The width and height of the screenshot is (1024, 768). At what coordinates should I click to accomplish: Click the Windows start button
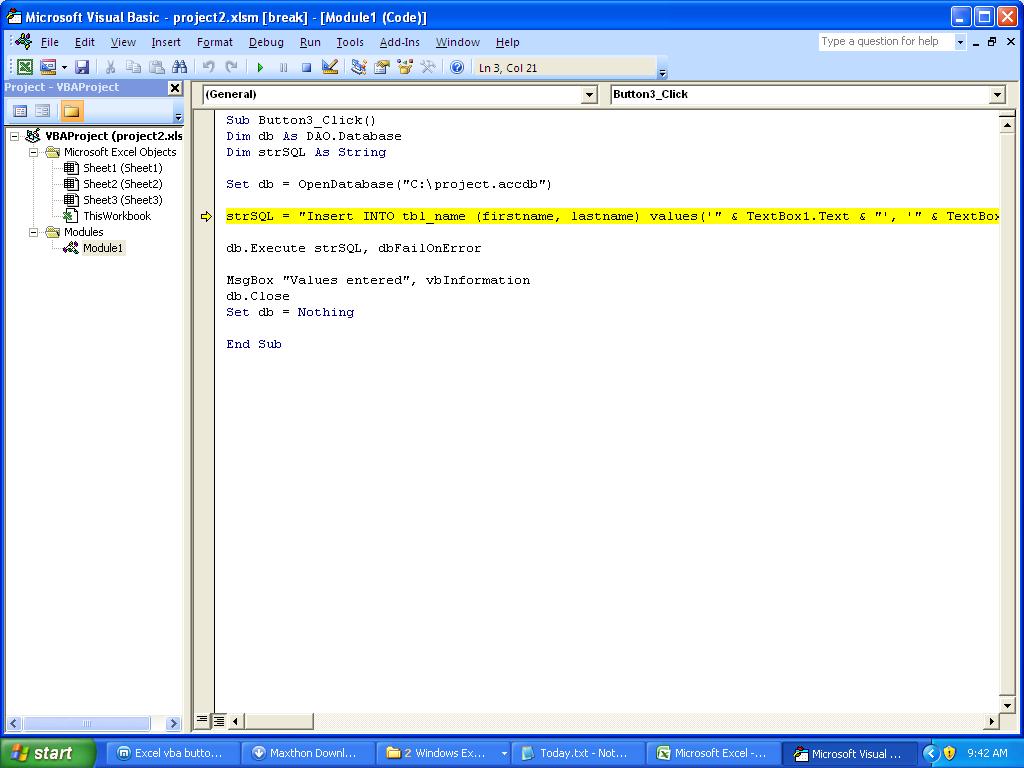tap(48, 753)
